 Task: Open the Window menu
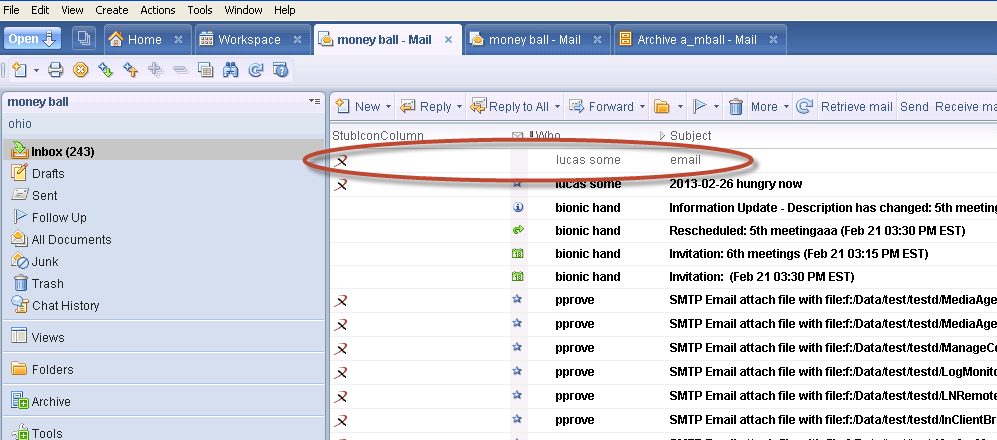click(244, 10)
